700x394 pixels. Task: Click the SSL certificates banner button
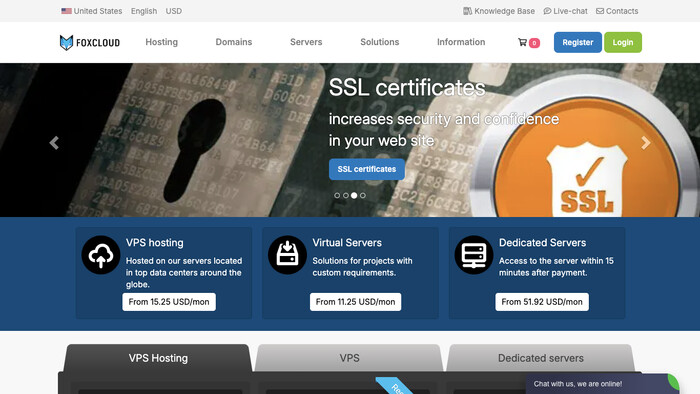coord(367,169)
